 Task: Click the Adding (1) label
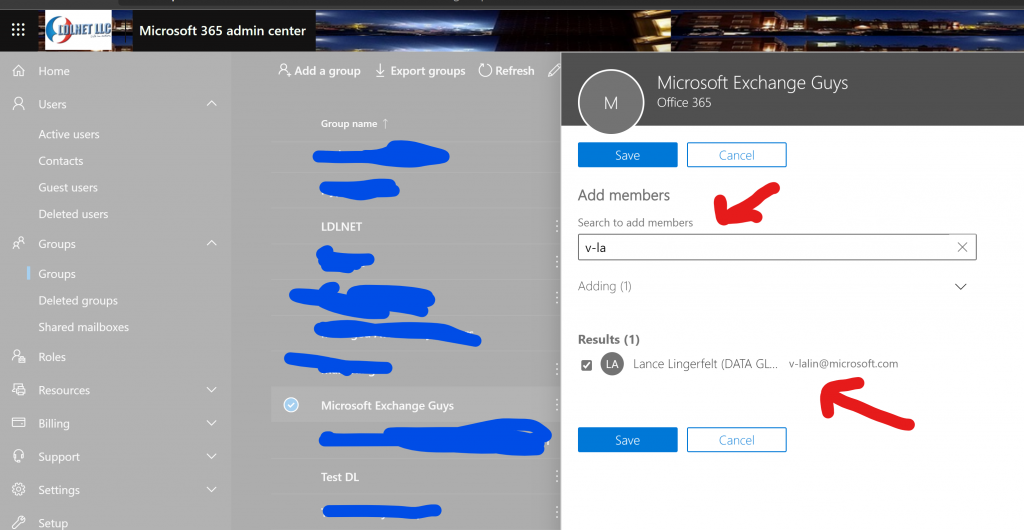(605, 286)
